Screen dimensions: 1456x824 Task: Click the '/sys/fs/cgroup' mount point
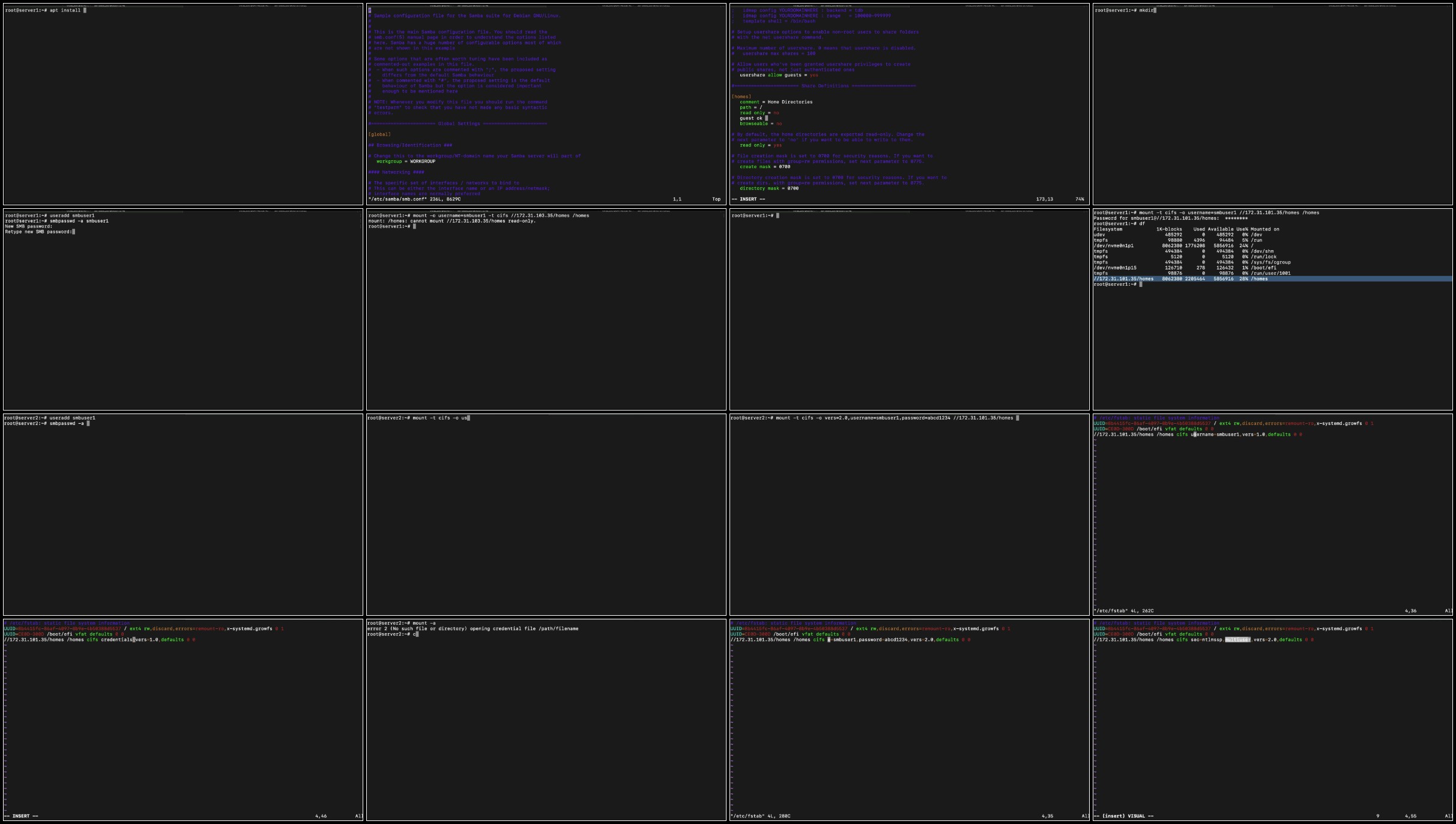click(1270, 262)
